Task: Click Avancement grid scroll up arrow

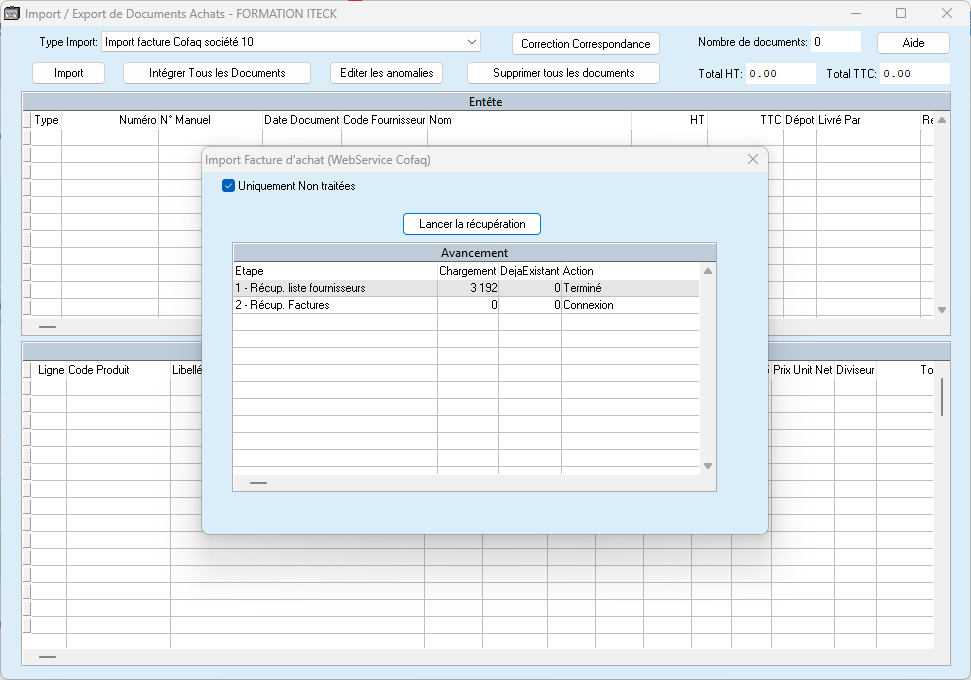Action: pyautogui.click(x=708, y=271)
